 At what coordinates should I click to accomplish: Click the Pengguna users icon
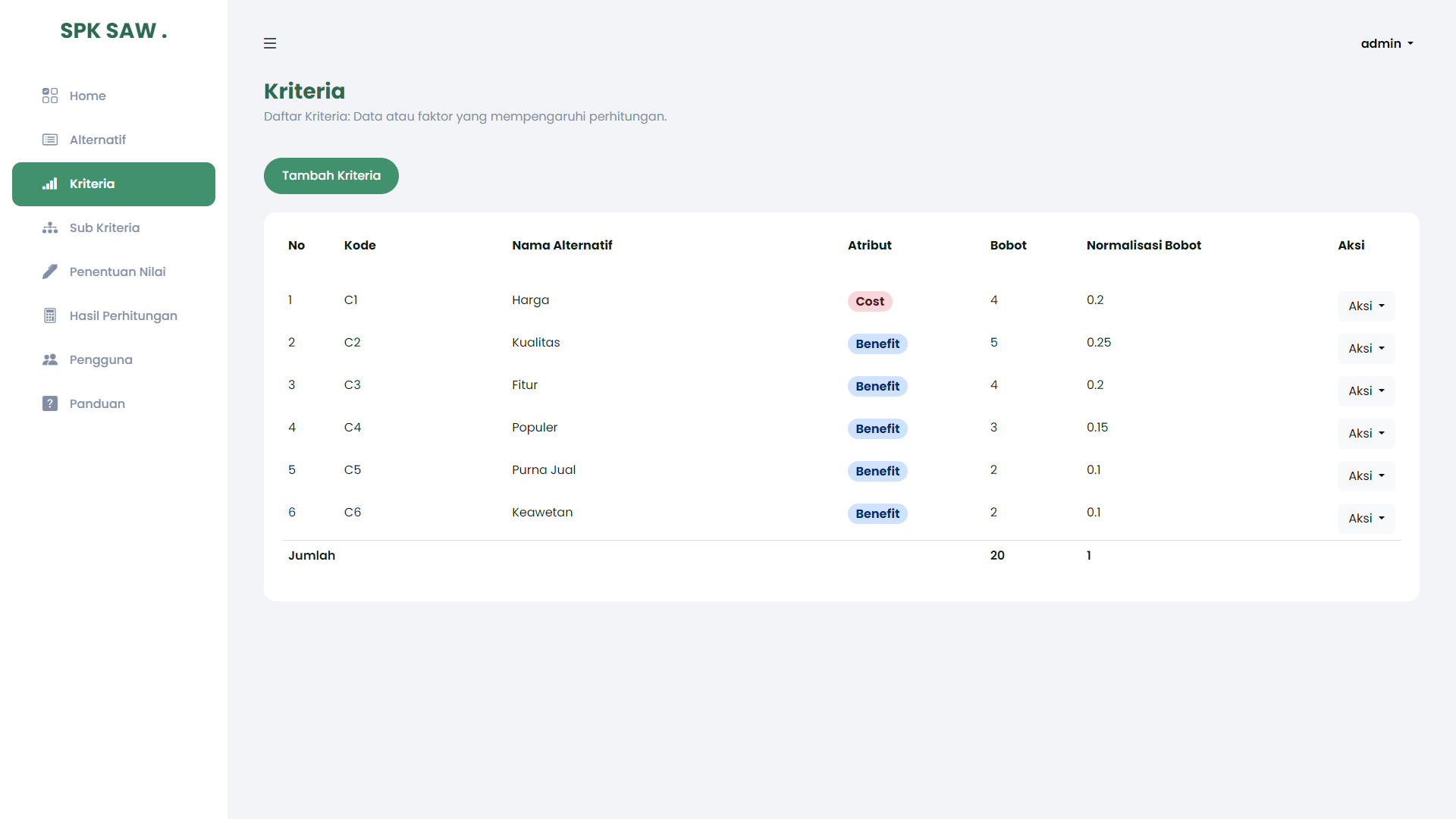click(50, 359)
